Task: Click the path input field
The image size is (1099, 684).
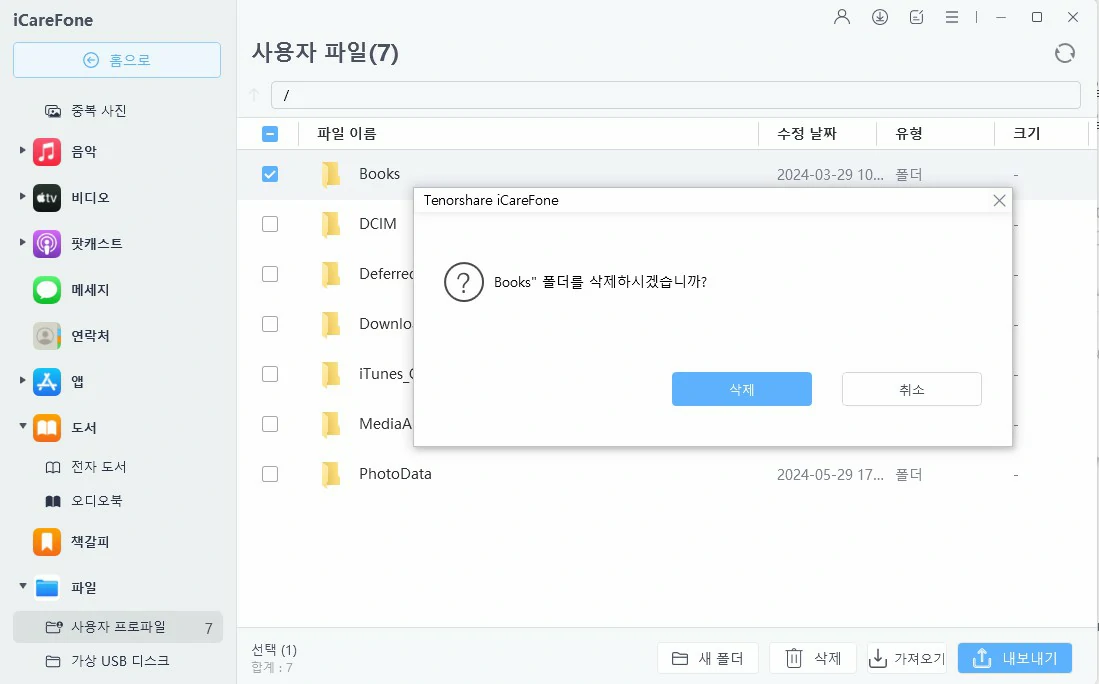Action: pyautogui.click(x=675, y=95)
